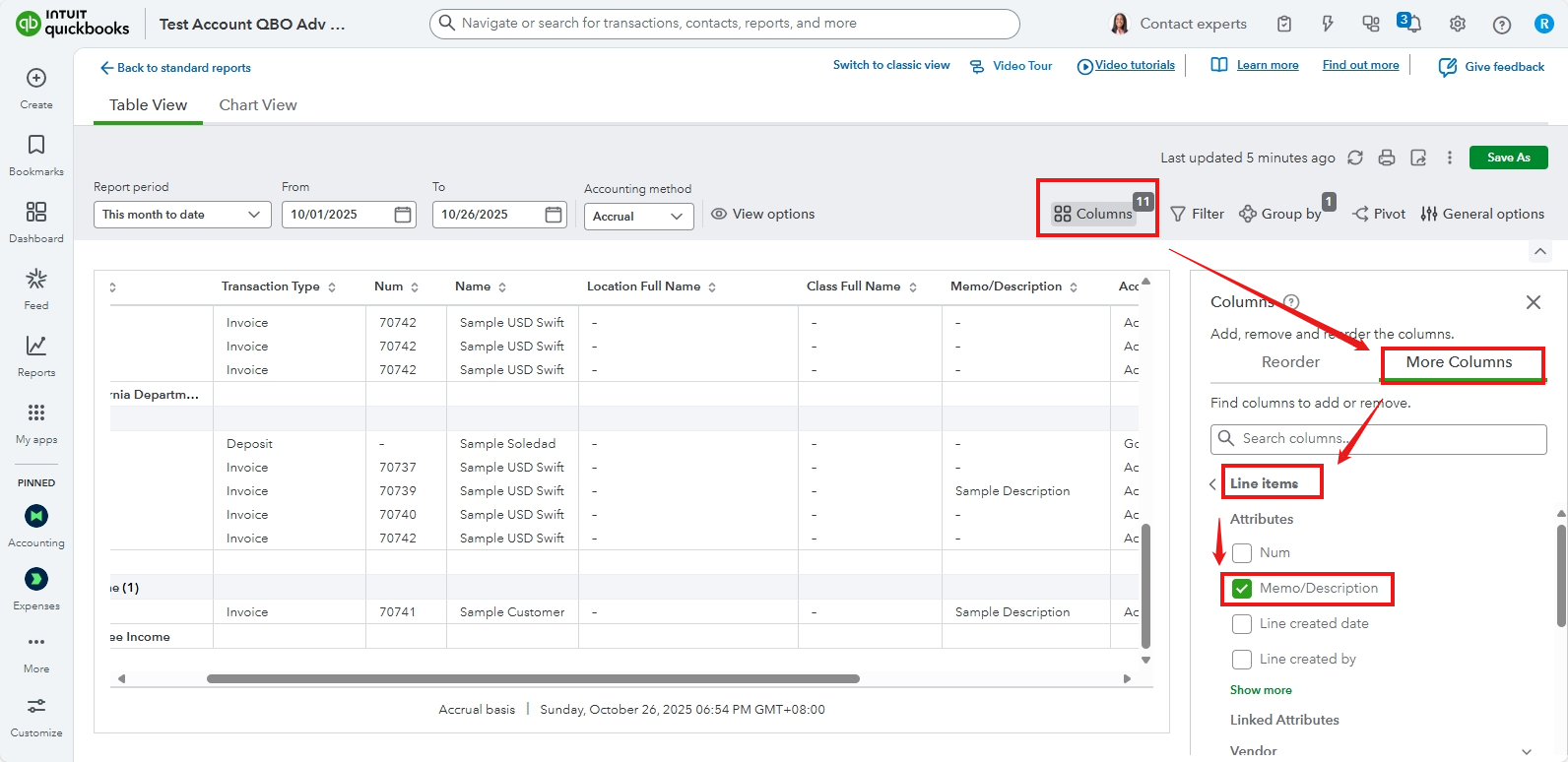Check the Num column checkbox
Viewport: 1568px width, 762px height.
point(1242,553)
